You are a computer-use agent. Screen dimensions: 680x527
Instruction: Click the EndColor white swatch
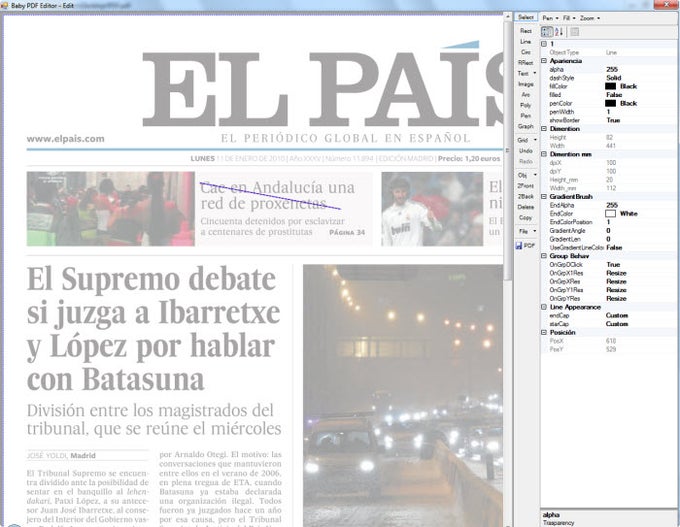point(610,213)
